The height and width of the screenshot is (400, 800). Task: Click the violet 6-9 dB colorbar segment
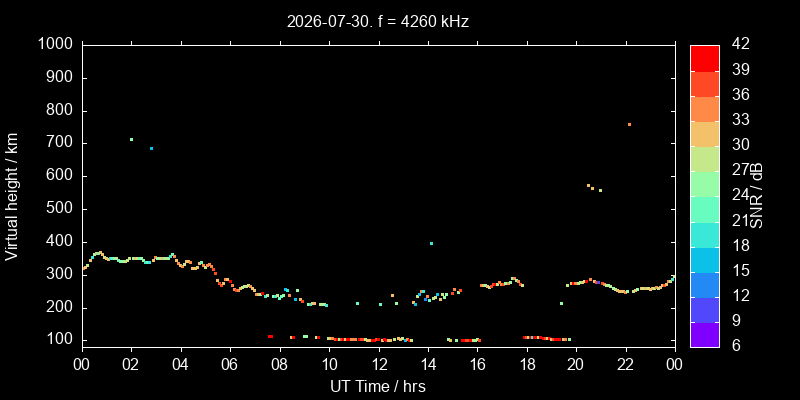(x=705, y=335)
